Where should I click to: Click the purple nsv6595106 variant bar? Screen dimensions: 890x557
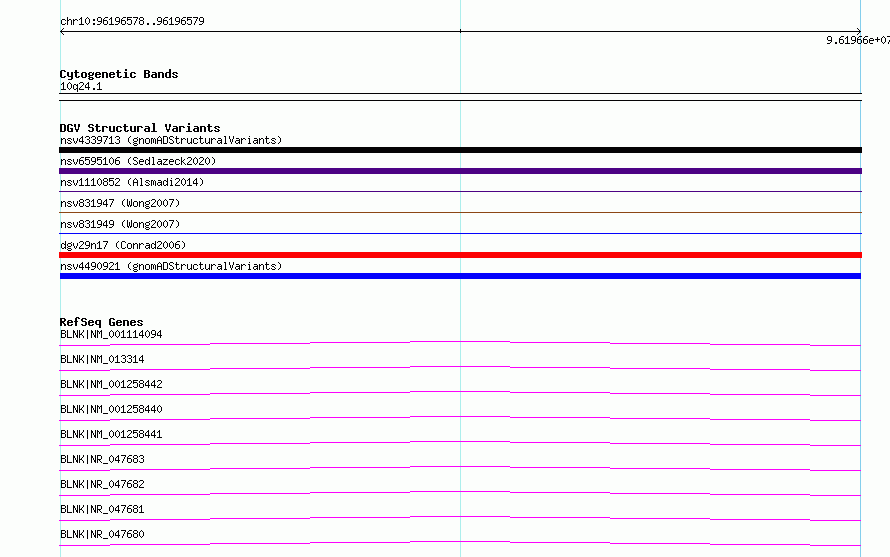(460, 171)
